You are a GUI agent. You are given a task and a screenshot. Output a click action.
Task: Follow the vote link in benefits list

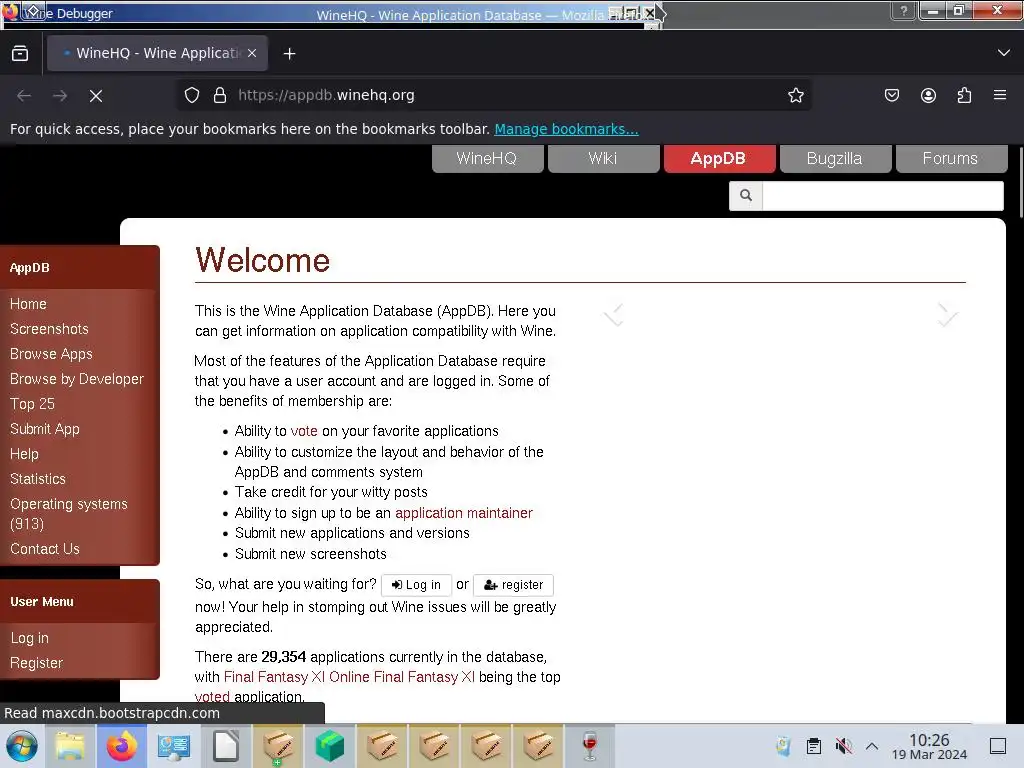pos(304,431)
